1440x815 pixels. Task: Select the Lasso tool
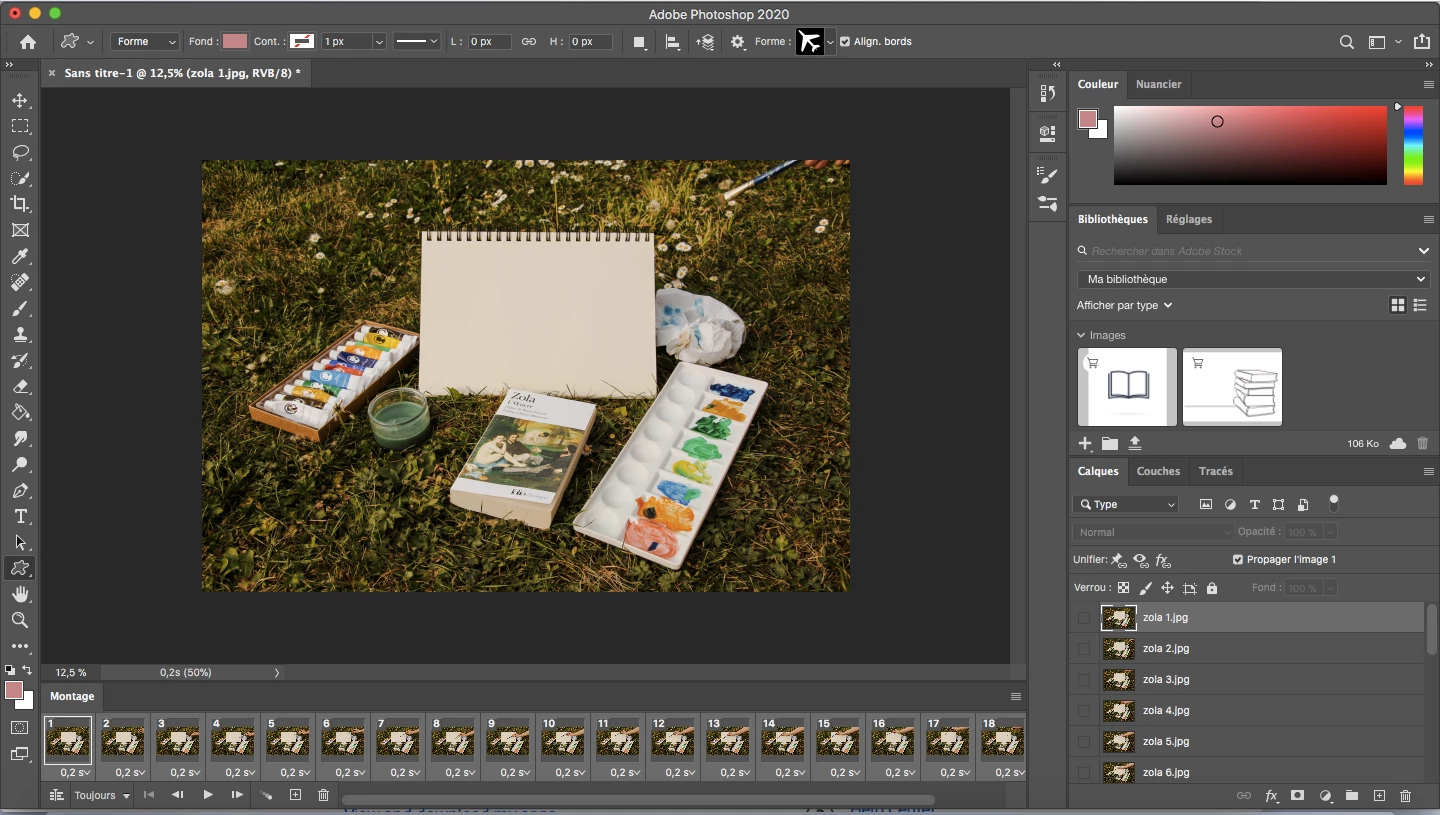(20, 152)
